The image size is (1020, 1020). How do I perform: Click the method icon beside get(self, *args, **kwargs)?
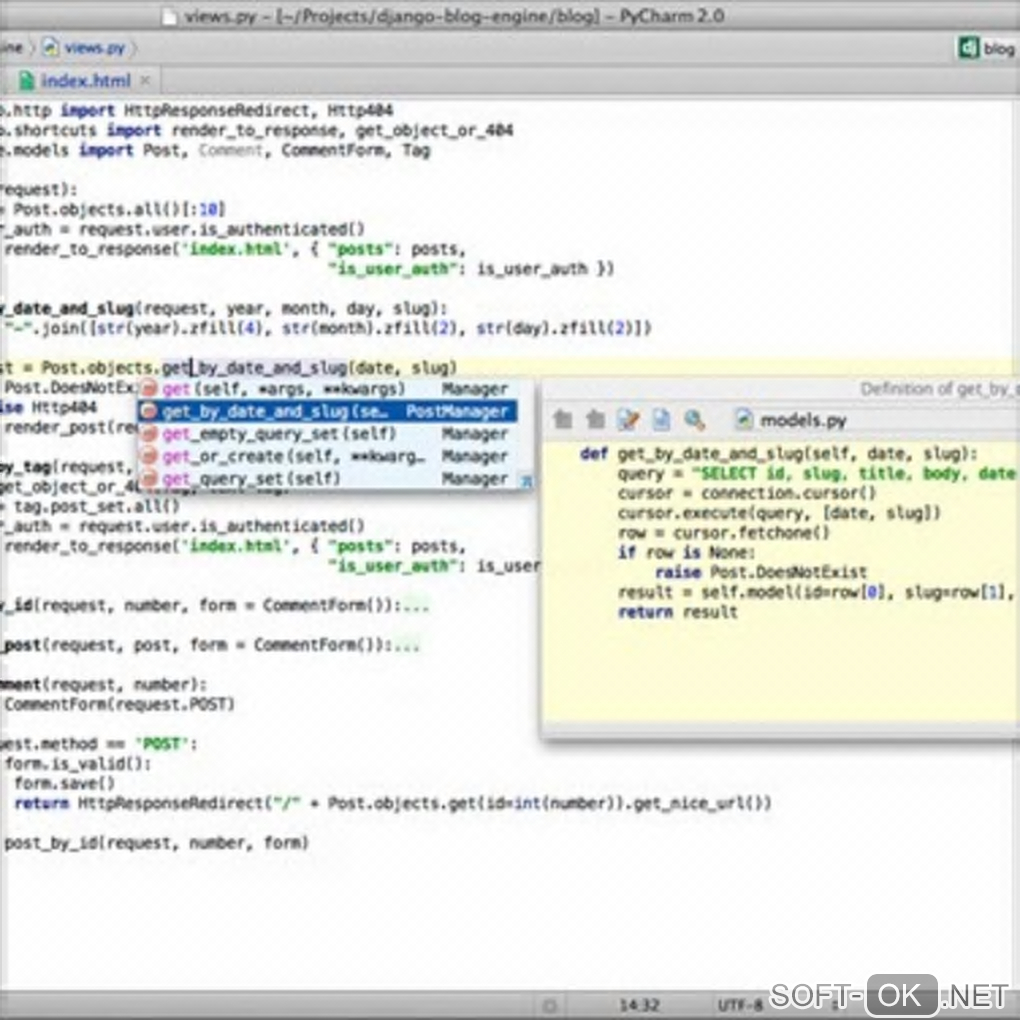pyautogui.click(x=149, y=388)
